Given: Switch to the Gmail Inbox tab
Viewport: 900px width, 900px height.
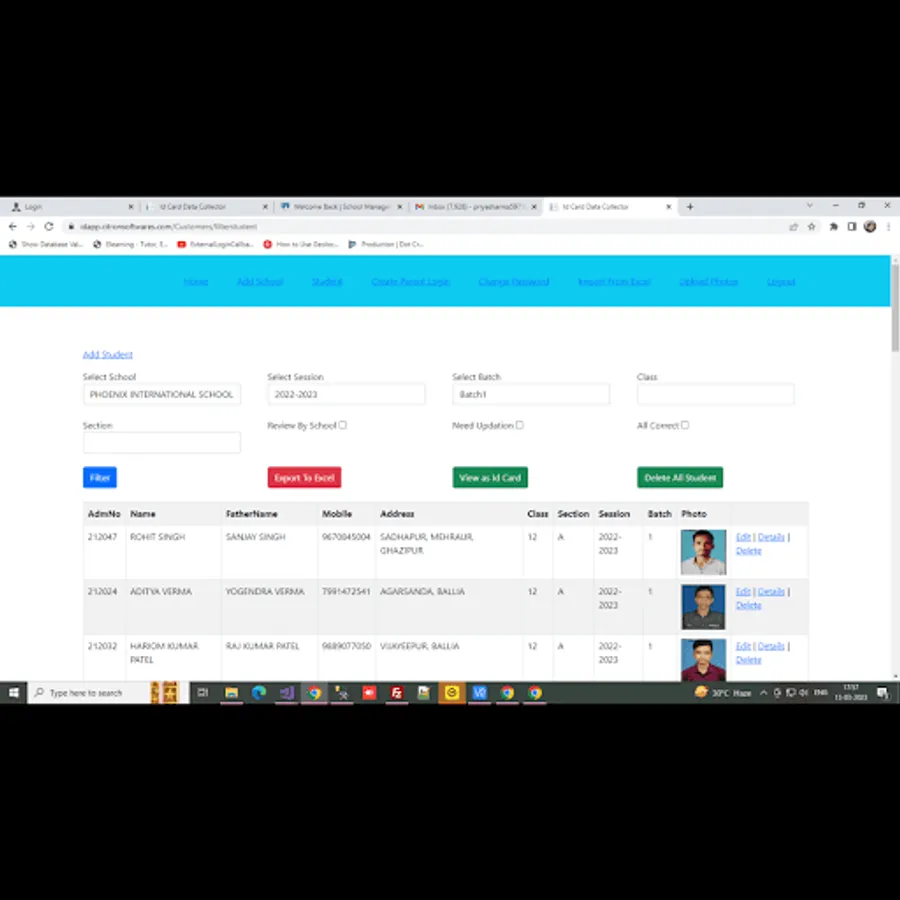Looking at the screenshot, I should [x=474, y=207].
